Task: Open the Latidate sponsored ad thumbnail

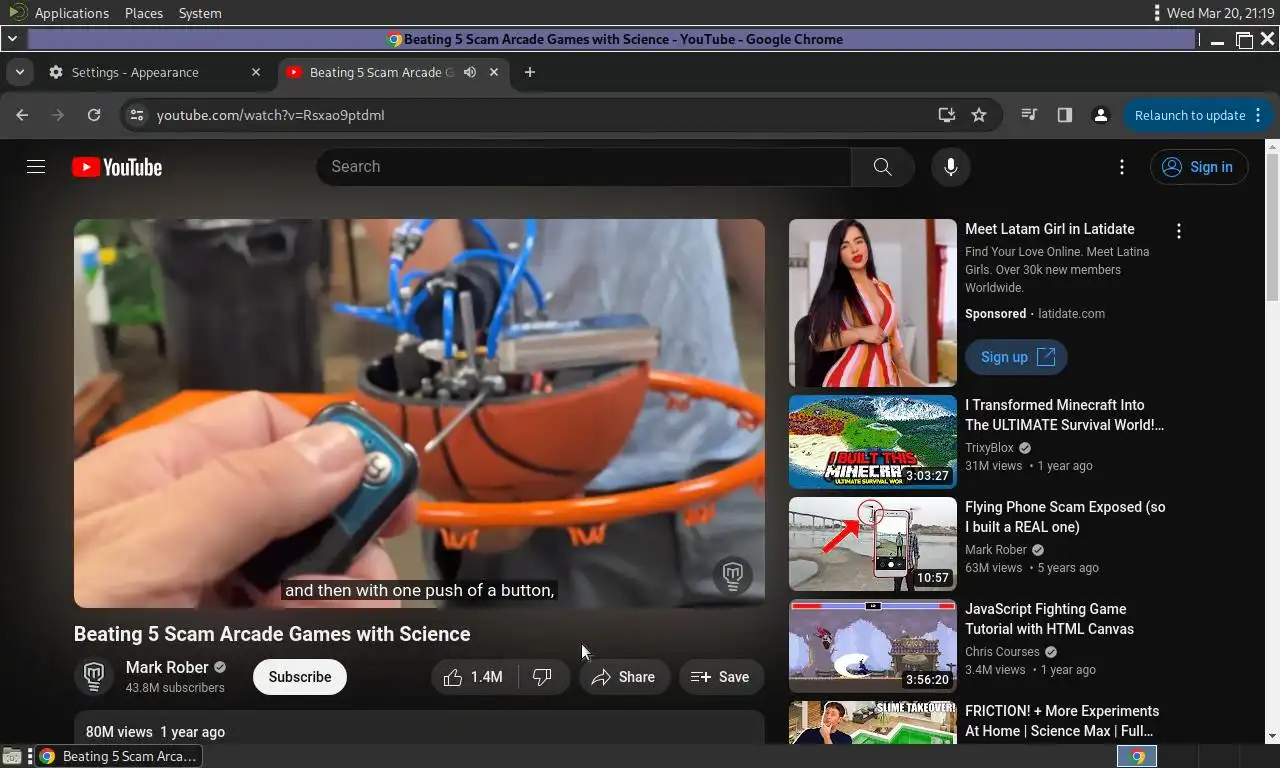Action: pyautogui.click(x=873, y=303)
